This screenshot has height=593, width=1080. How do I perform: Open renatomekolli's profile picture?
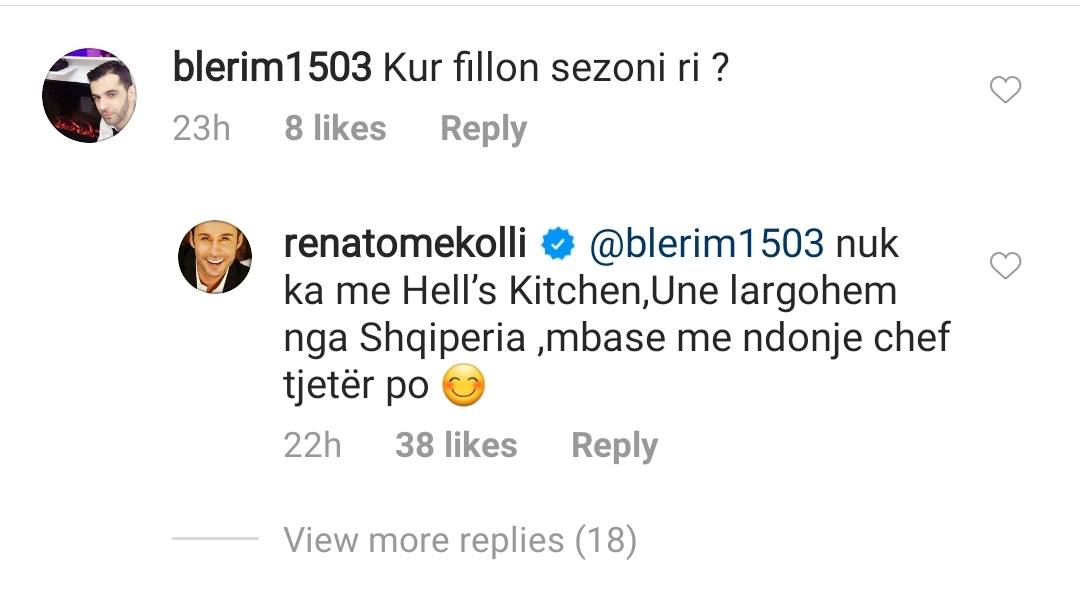click(x=215, y=257)
